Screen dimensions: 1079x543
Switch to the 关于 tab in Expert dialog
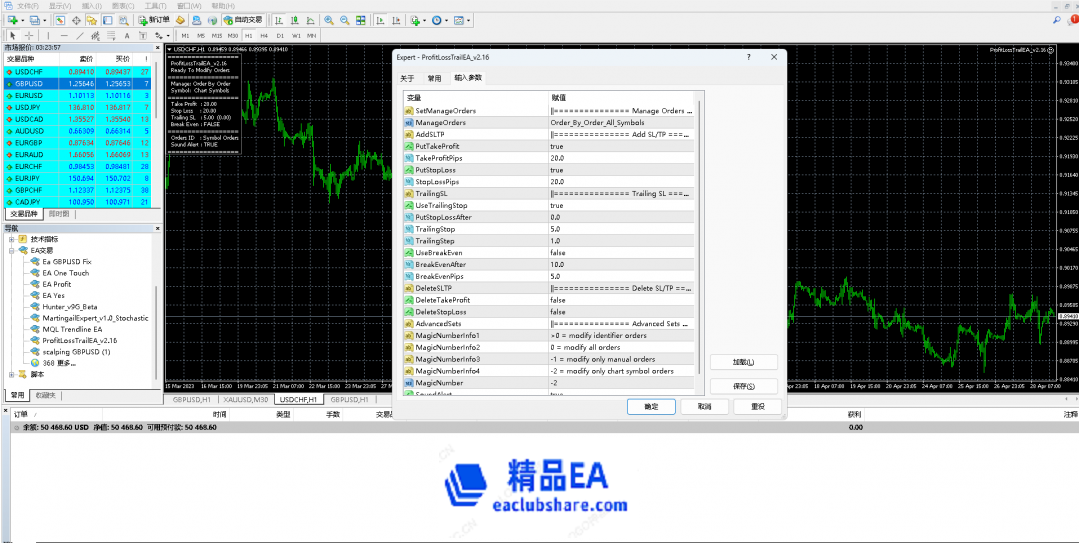point(407,78)
